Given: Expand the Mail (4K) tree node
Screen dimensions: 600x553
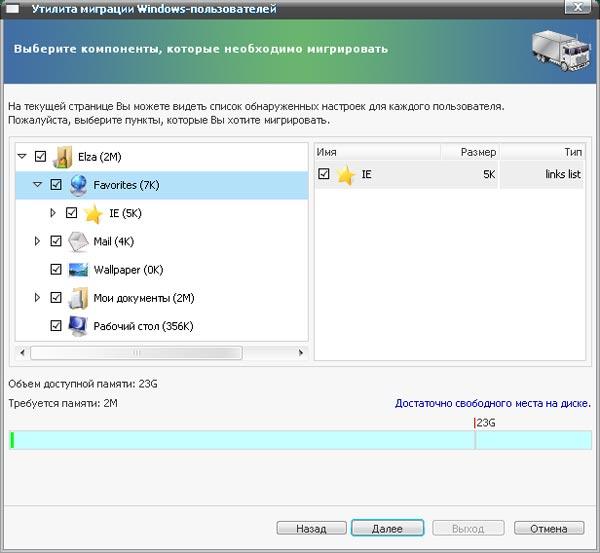Looking at the screenshot, I should pyautogui.click(x=38, y=241).
